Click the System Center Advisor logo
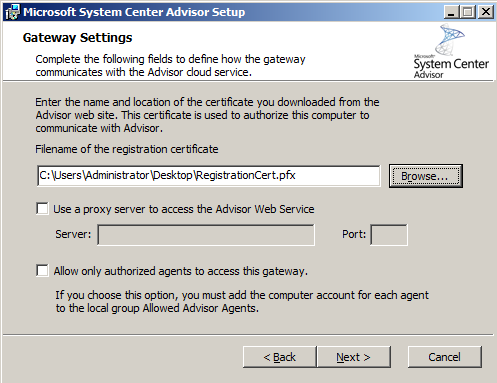This screenshot has height=383, width=497. [x=451, y=51]
